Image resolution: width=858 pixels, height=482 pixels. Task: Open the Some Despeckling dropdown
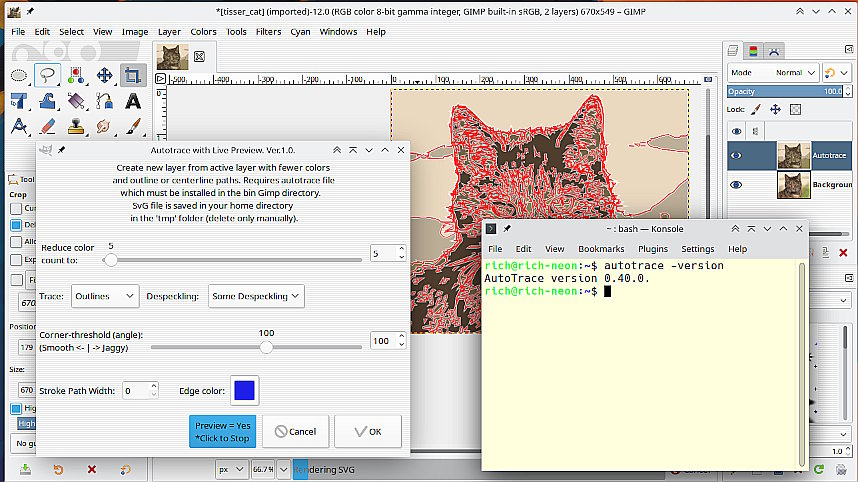(256, 296)
